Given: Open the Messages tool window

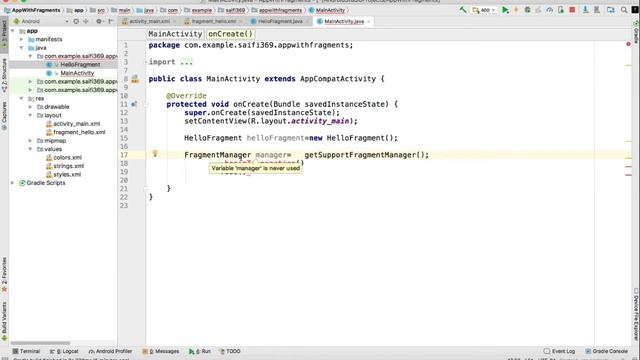Looking at the screenshot, I should [161, 351].
